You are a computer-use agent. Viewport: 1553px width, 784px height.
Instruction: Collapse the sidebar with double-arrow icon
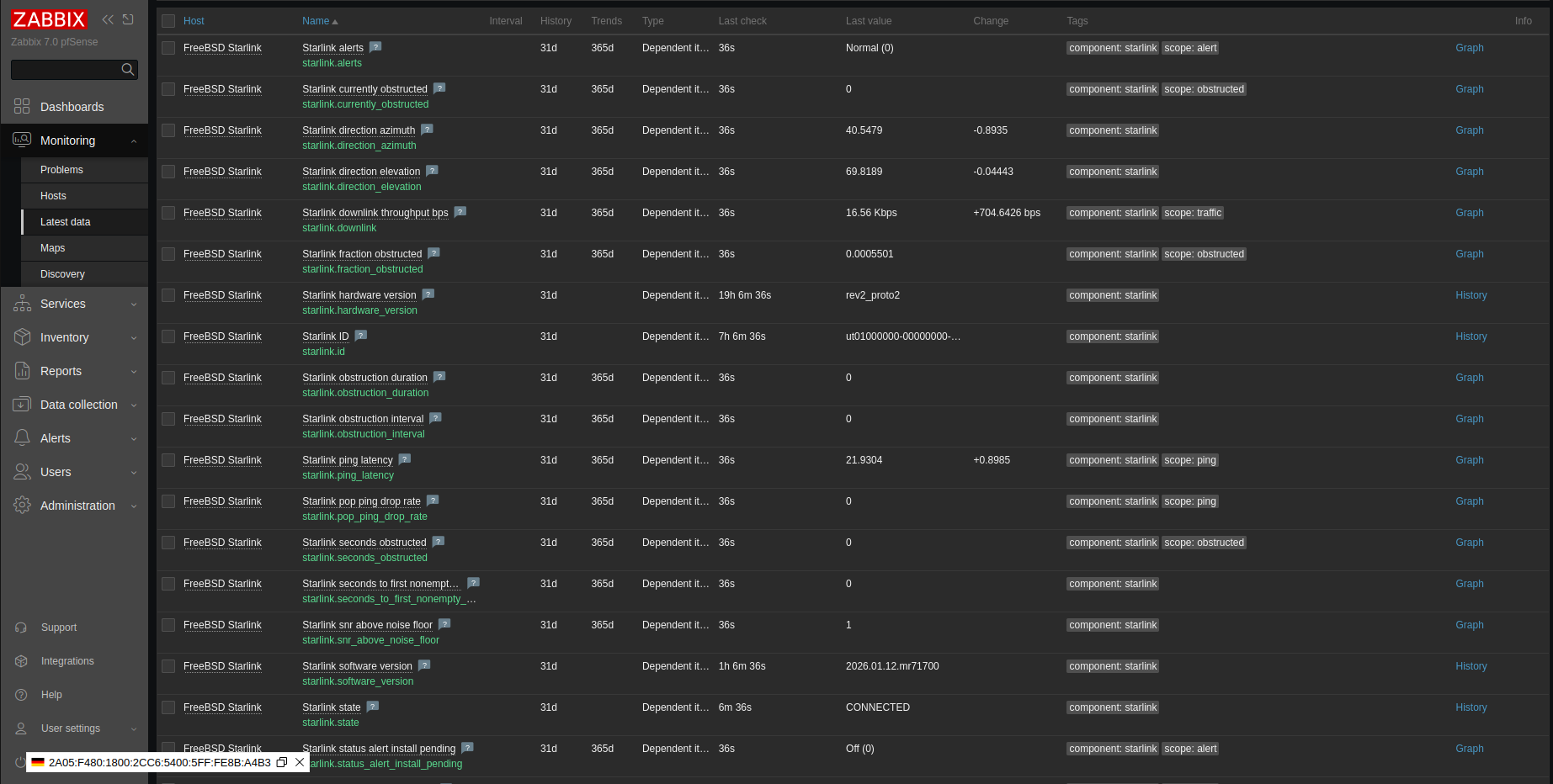point(108,19)
